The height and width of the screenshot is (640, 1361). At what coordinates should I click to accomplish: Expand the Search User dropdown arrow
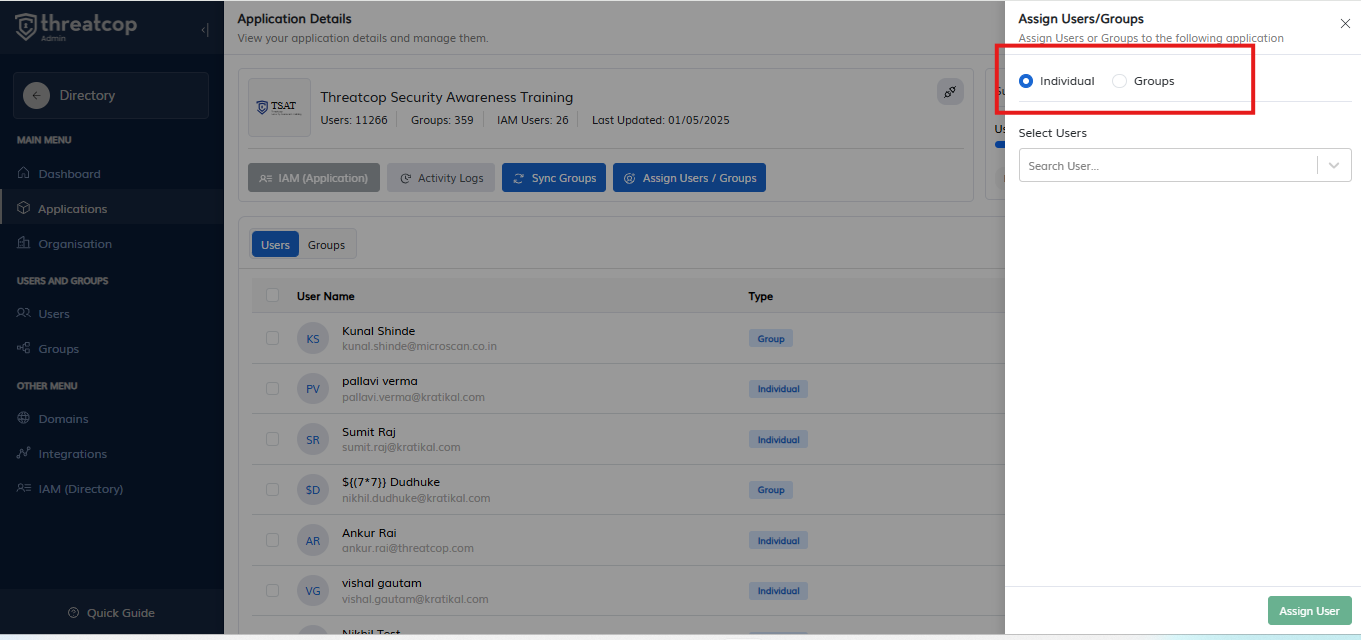[1334, 166]
